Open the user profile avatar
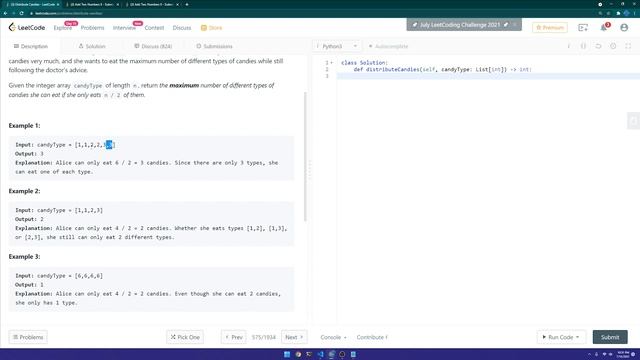 (x=624, y=27)
